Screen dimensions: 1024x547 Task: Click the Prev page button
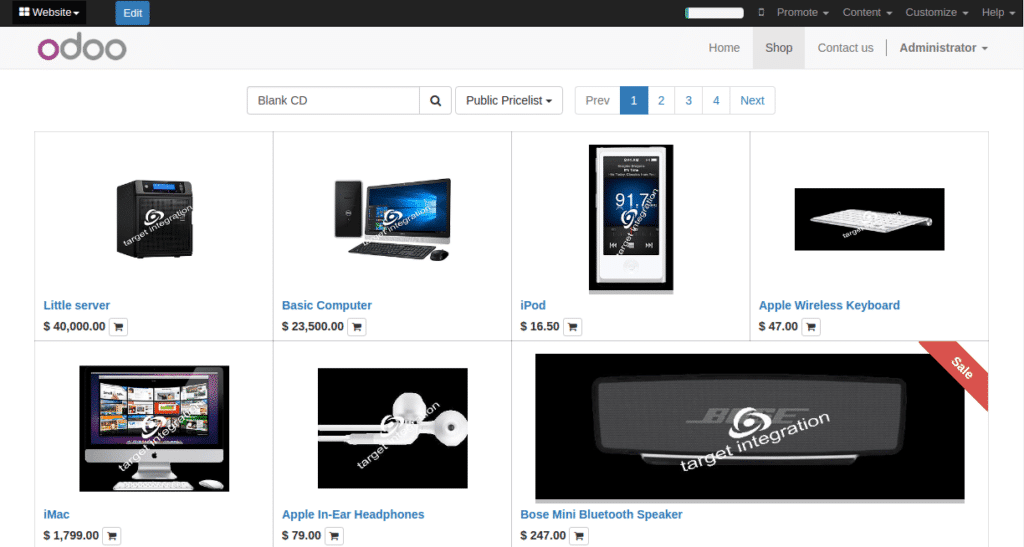coord(598,101)
